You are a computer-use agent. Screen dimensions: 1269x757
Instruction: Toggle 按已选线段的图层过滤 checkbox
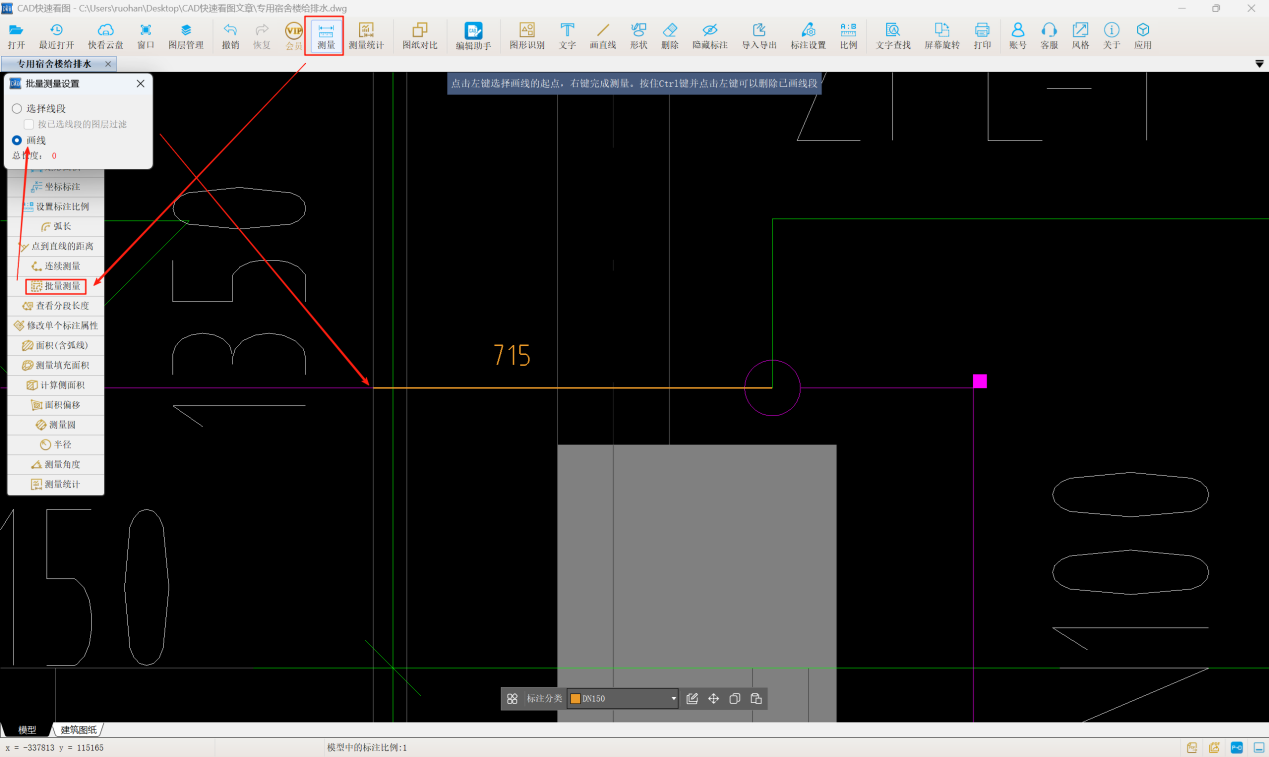(x=29, y=124)
